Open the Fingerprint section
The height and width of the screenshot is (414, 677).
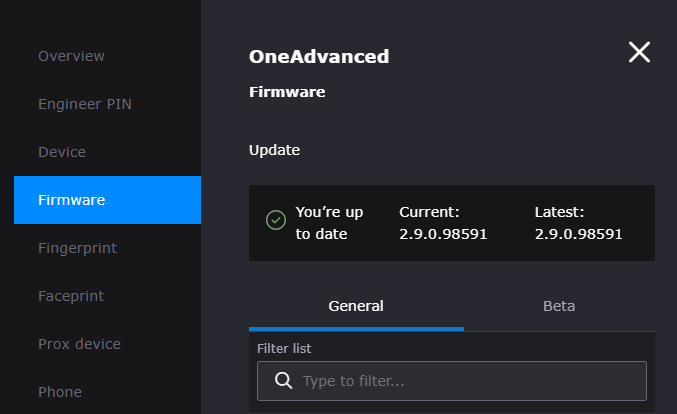point(78,248)
